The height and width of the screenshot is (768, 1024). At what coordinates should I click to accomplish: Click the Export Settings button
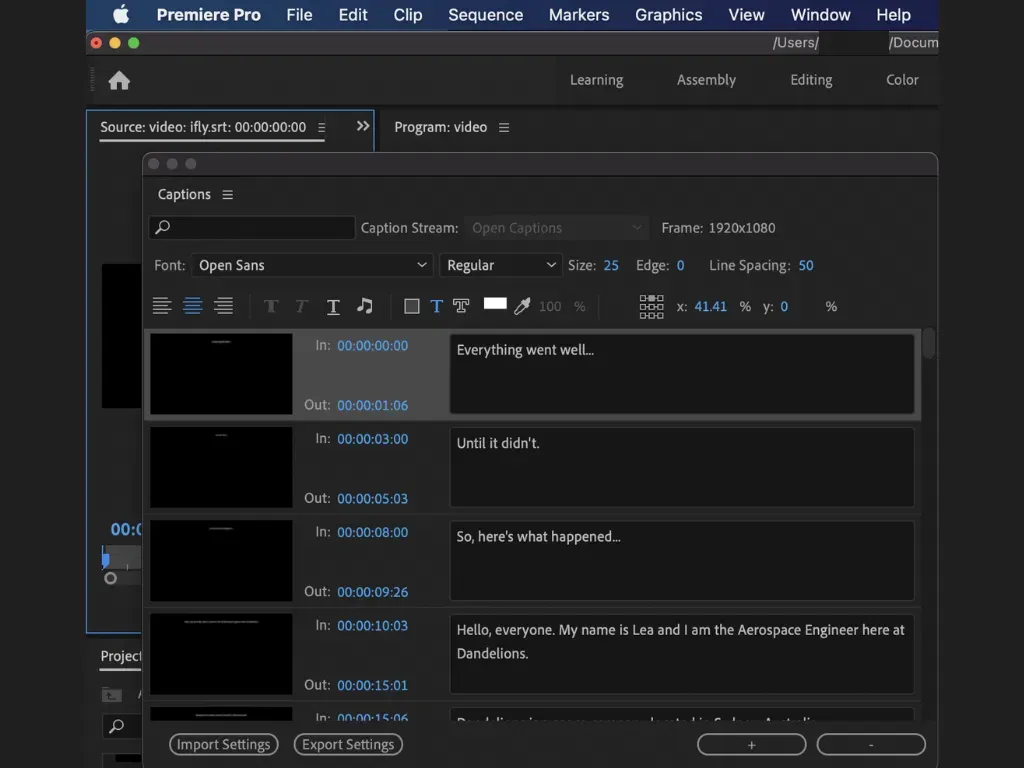coord(348,744)
